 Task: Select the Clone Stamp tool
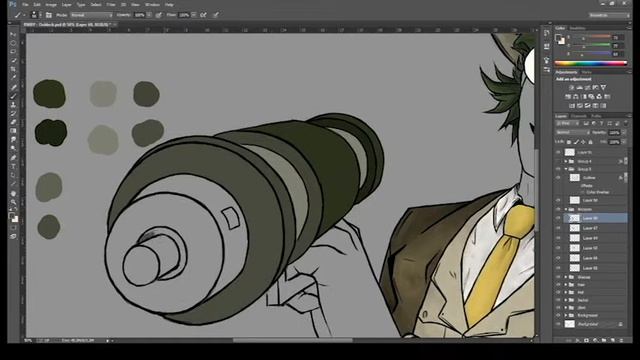[x=13, y=104]
